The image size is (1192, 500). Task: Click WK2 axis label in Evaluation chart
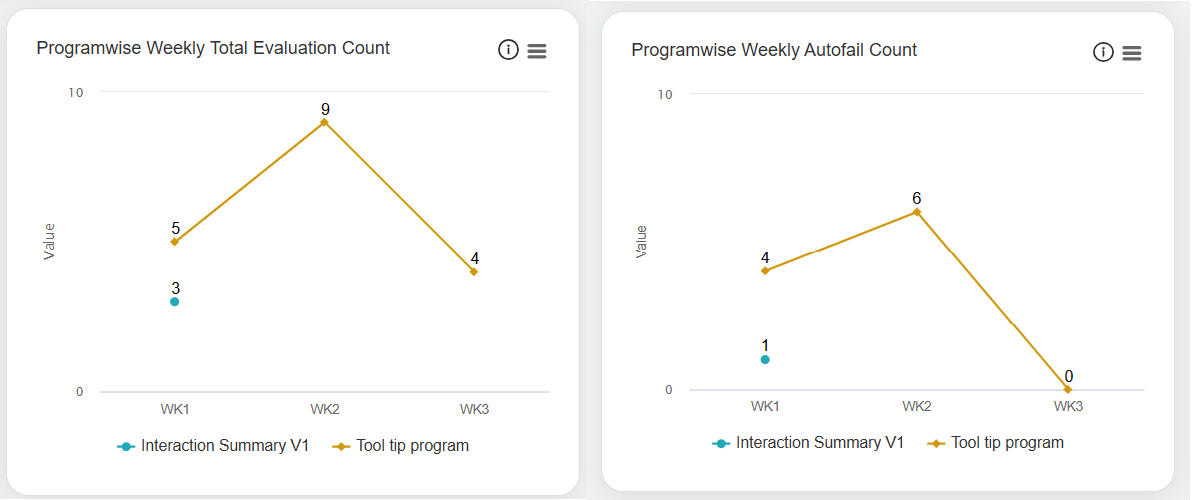pos(325,409)
